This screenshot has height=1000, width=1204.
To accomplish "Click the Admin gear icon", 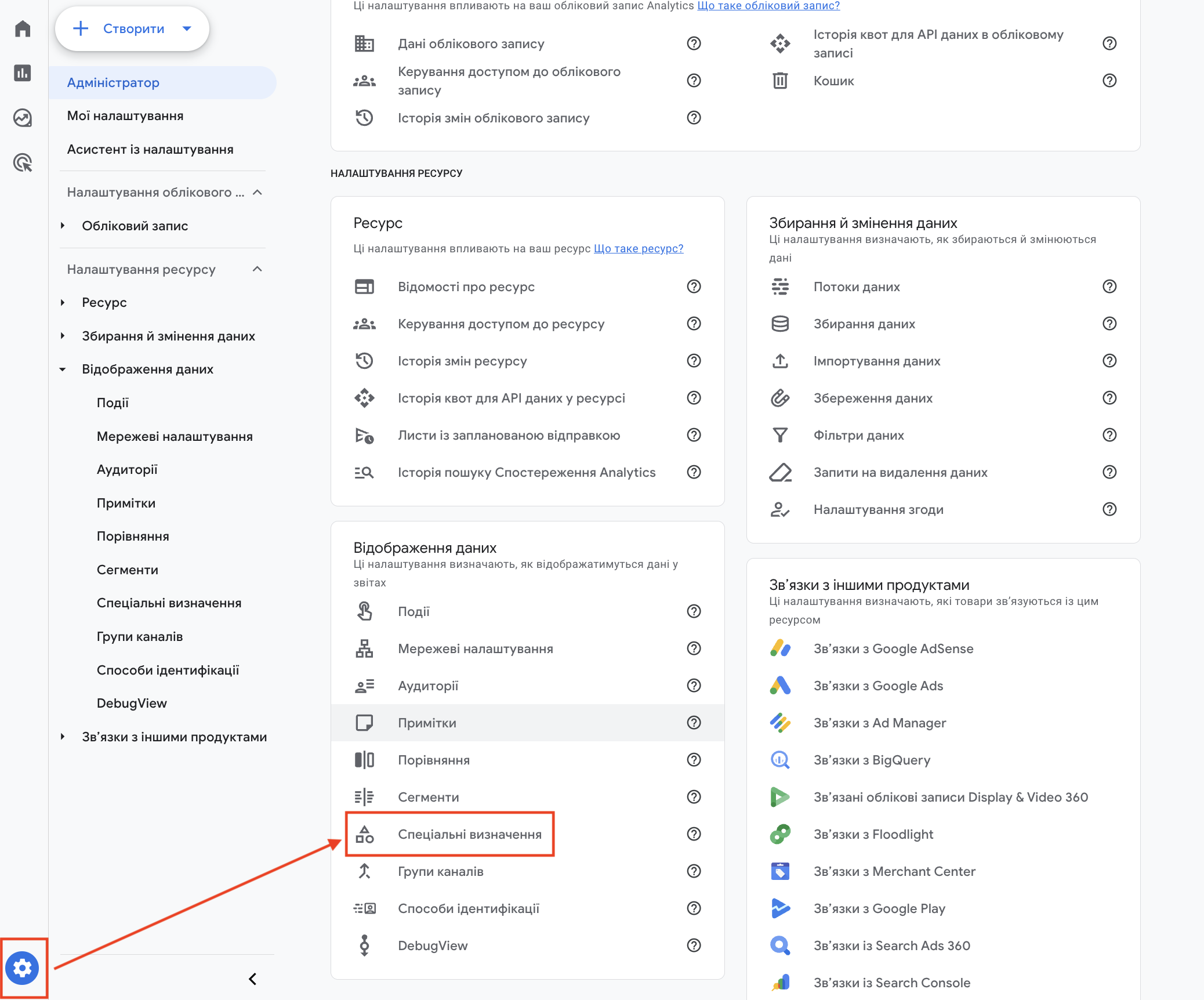I will click(x=23, y=968).
